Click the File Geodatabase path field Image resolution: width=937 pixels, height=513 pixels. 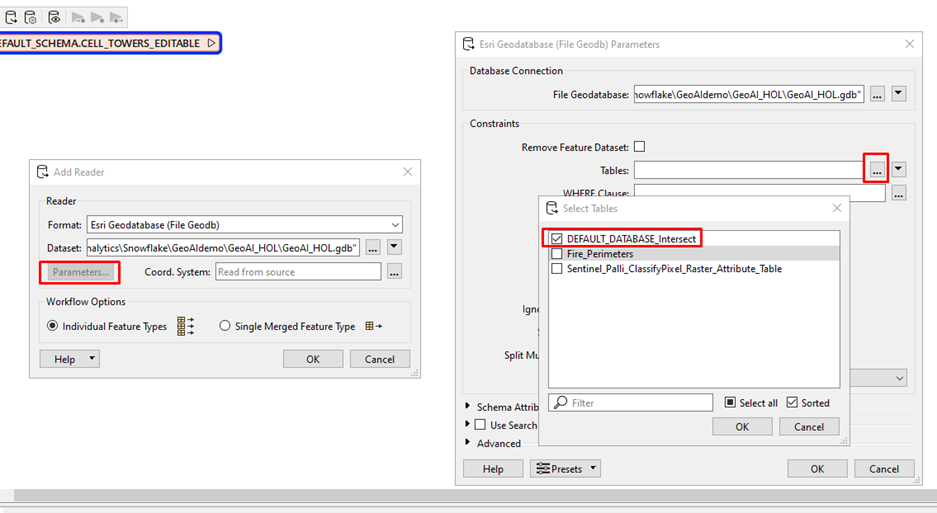749,94
